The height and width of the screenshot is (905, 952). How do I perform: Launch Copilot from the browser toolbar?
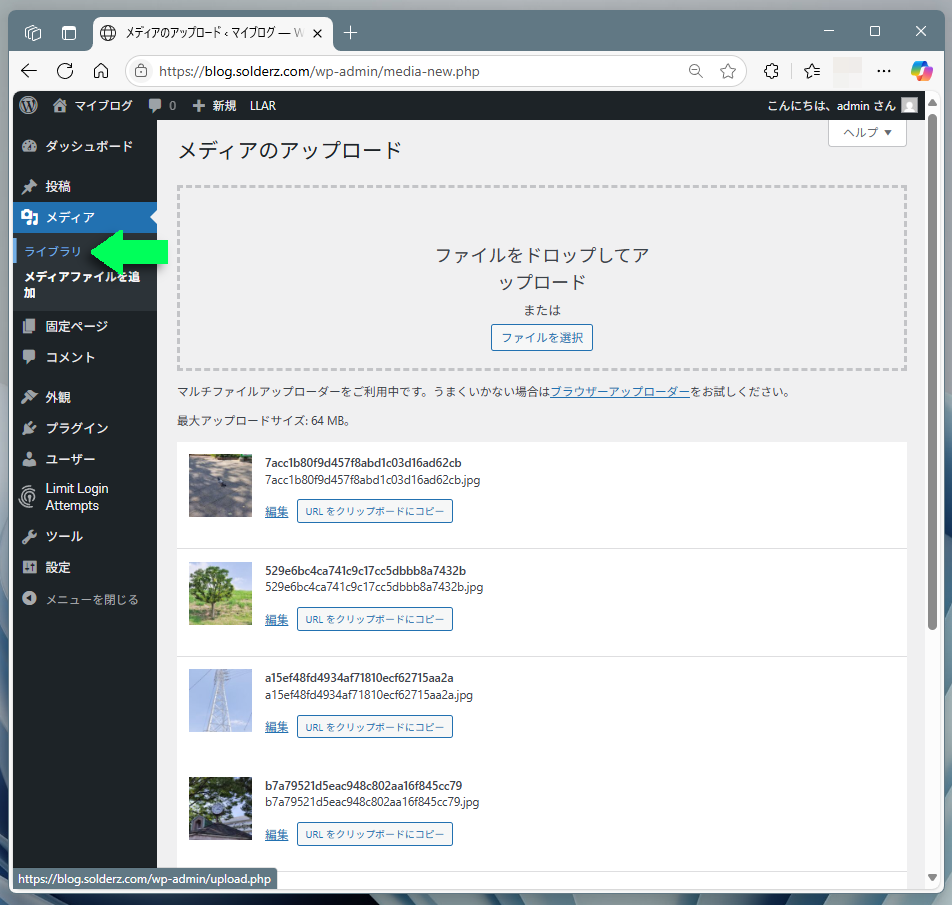pyautogui.click(x=921, y=71)
